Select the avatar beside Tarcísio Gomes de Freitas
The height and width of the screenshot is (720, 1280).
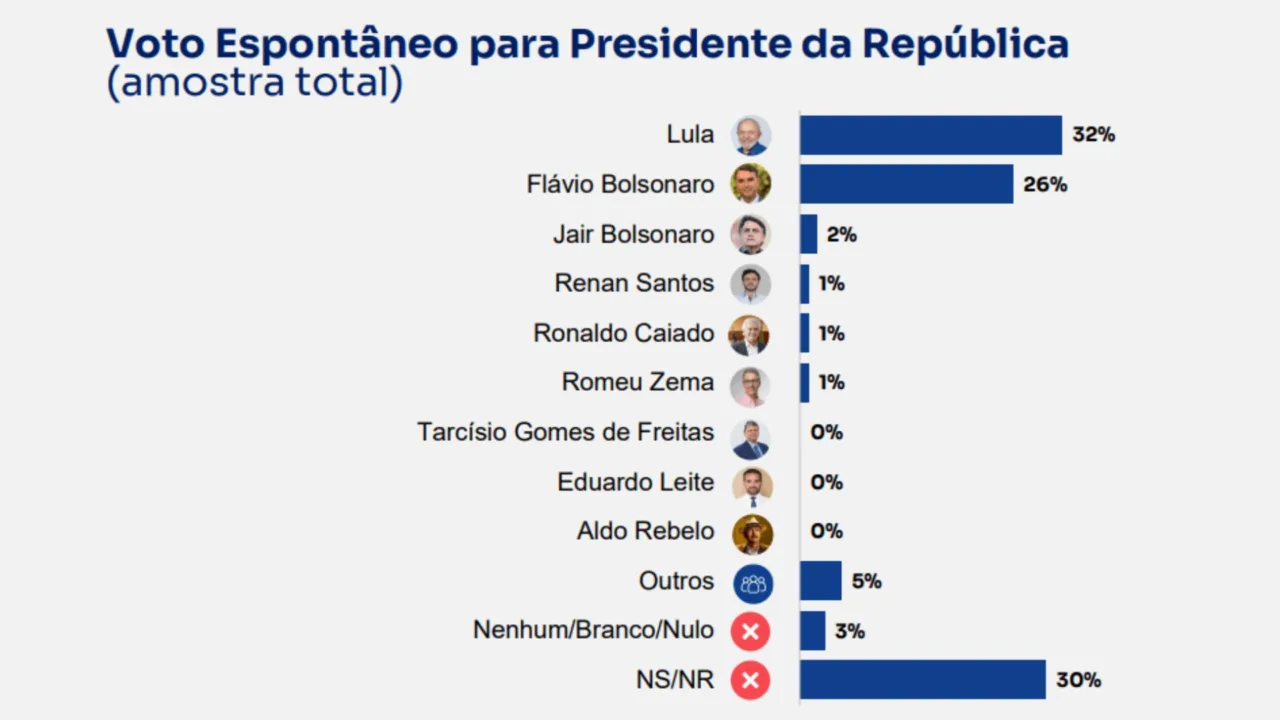point(750,434)
